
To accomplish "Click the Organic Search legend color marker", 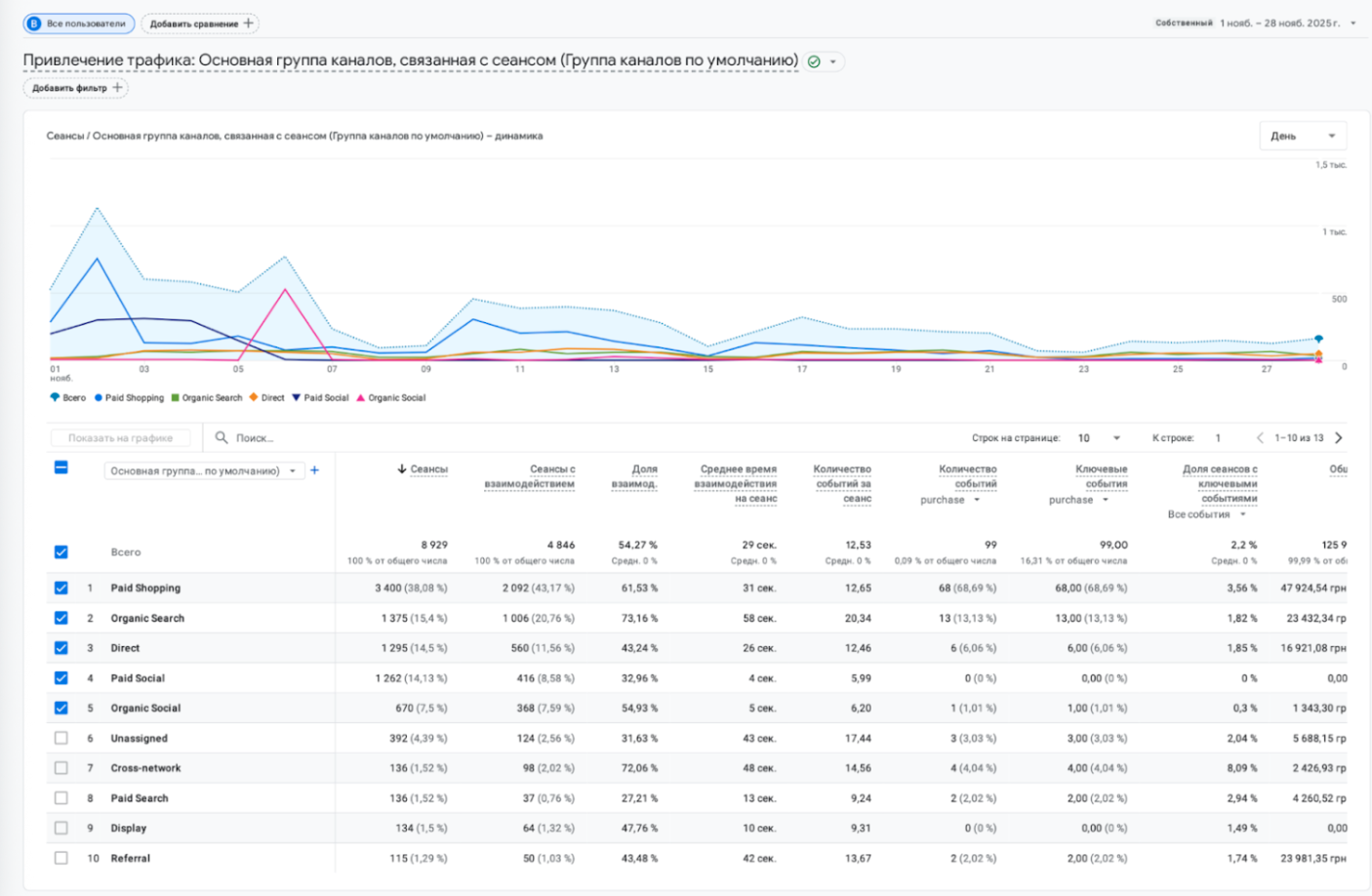I will coord(175,397).
